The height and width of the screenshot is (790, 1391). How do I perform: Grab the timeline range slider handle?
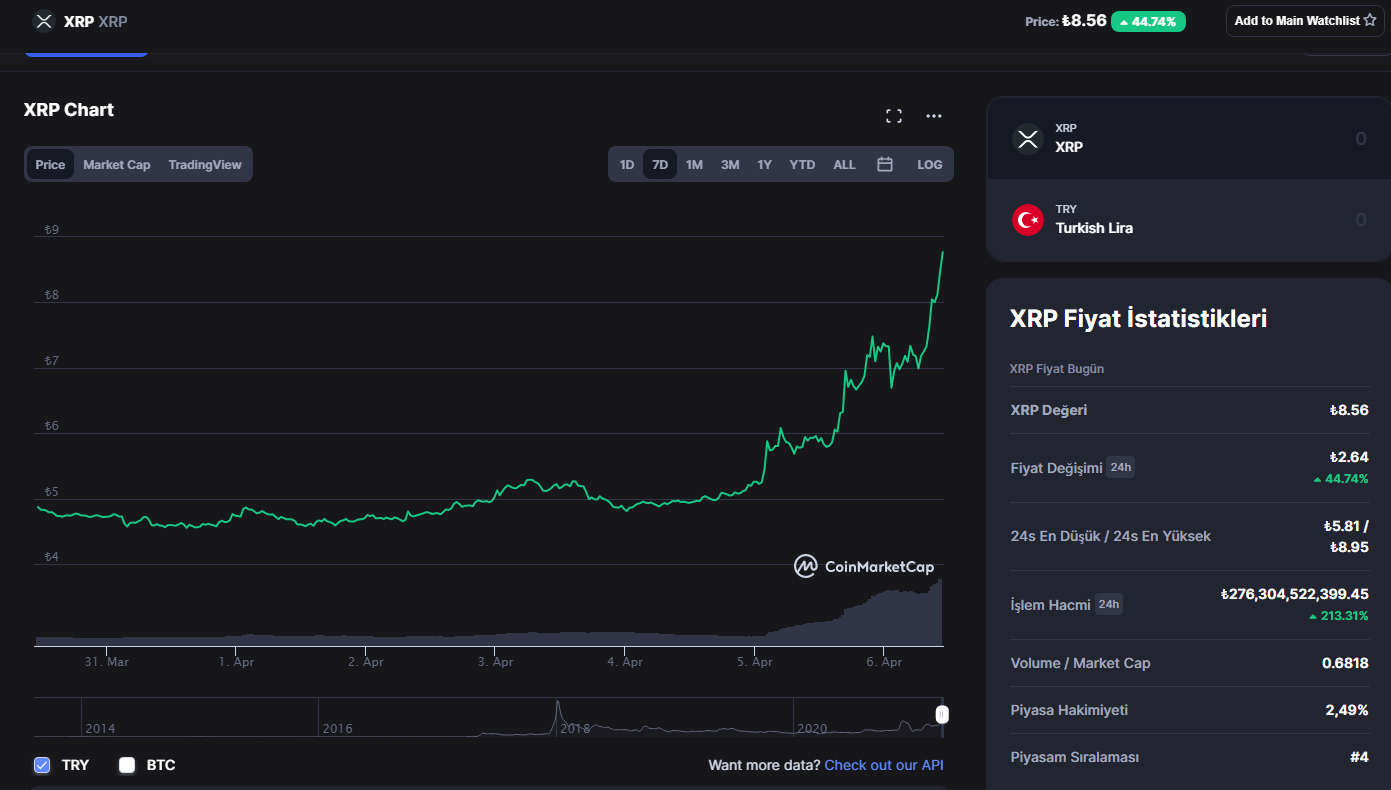click(x=941, y=714)
